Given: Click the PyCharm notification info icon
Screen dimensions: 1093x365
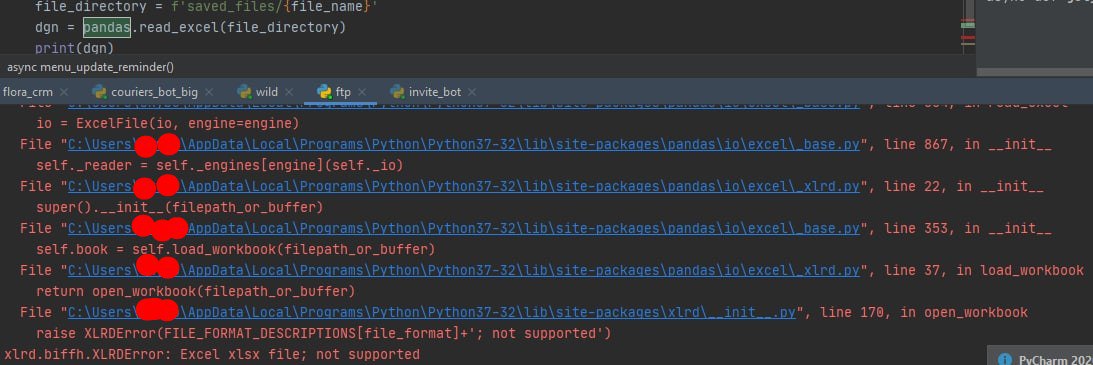Looking at the screenshot, I should click(1004, 359).
